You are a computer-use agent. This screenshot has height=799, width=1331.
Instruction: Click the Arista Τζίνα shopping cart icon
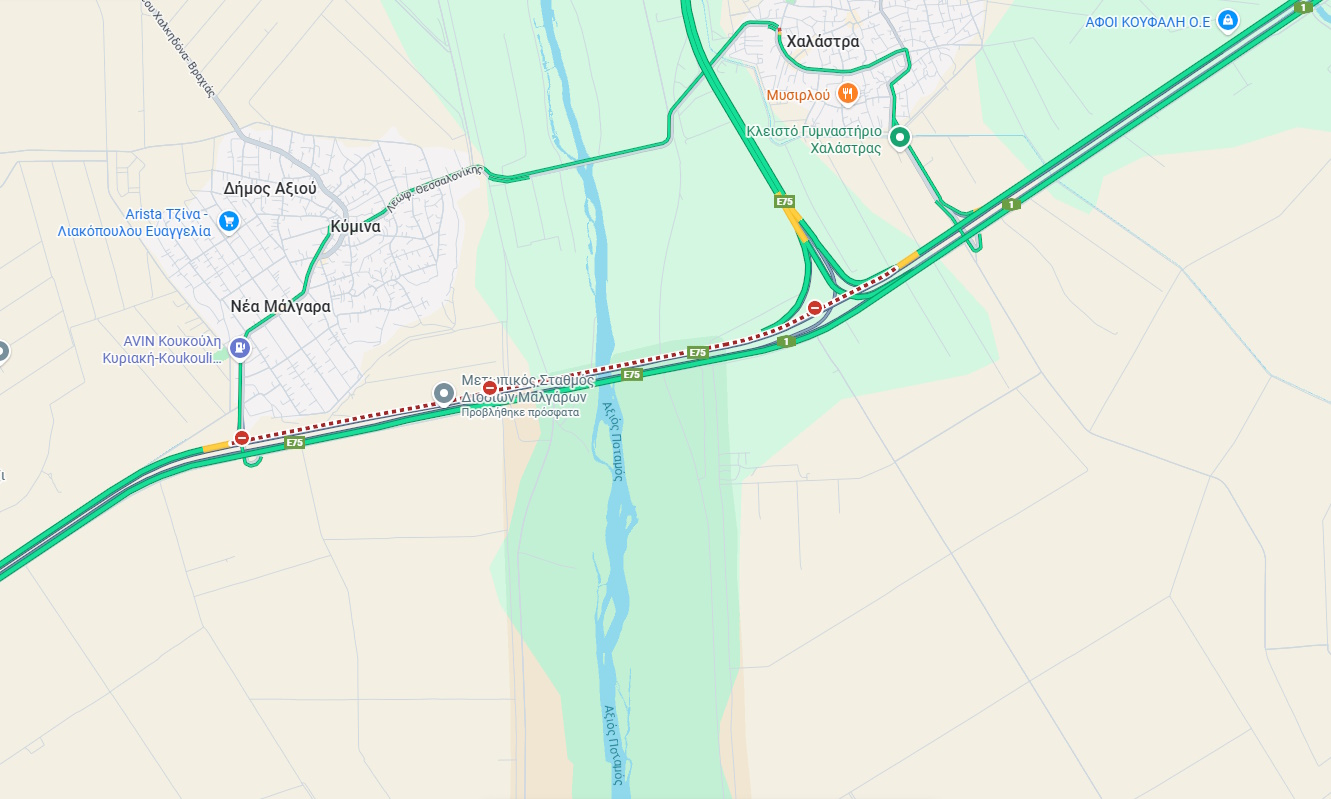229,221
